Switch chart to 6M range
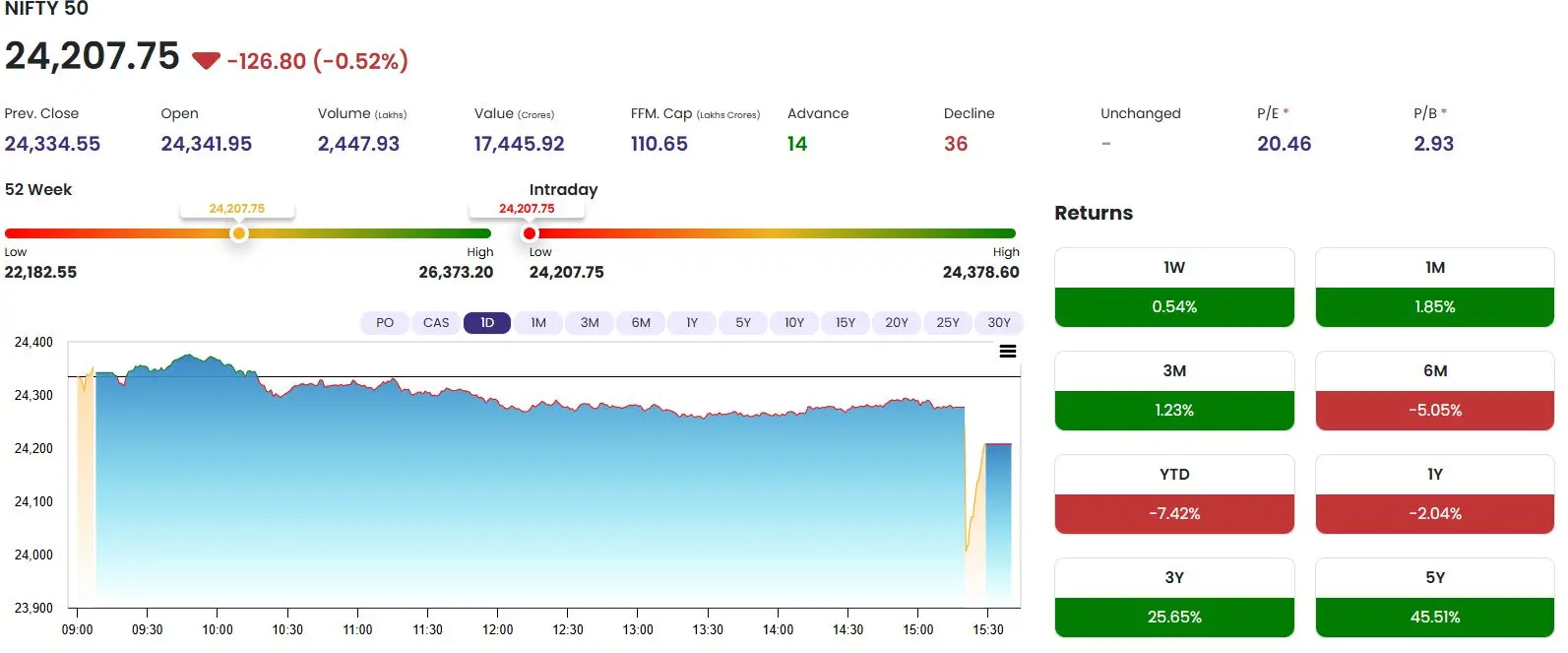 [641, 323]
